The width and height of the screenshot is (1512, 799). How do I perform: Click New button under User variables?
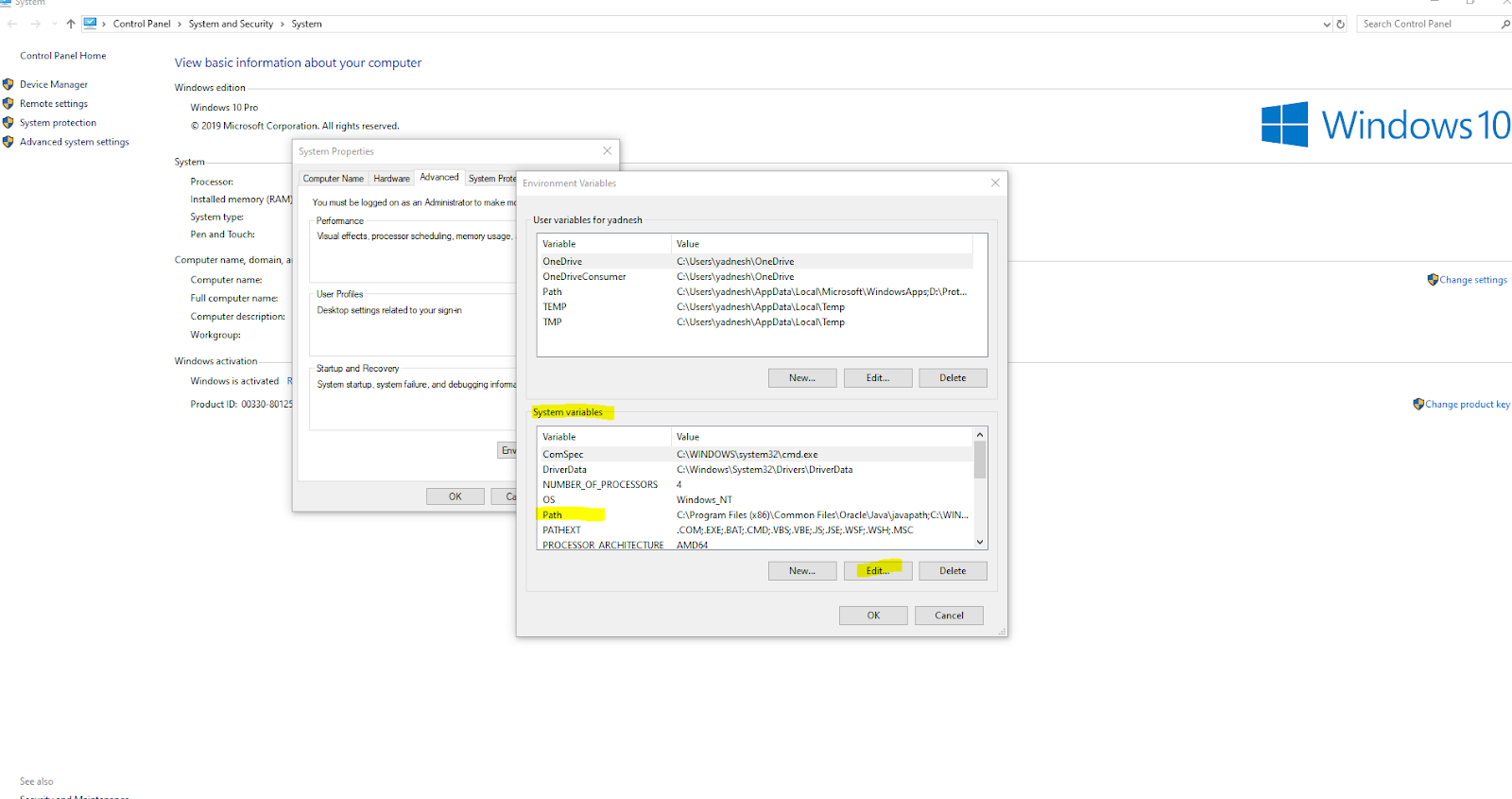point(801,377)
